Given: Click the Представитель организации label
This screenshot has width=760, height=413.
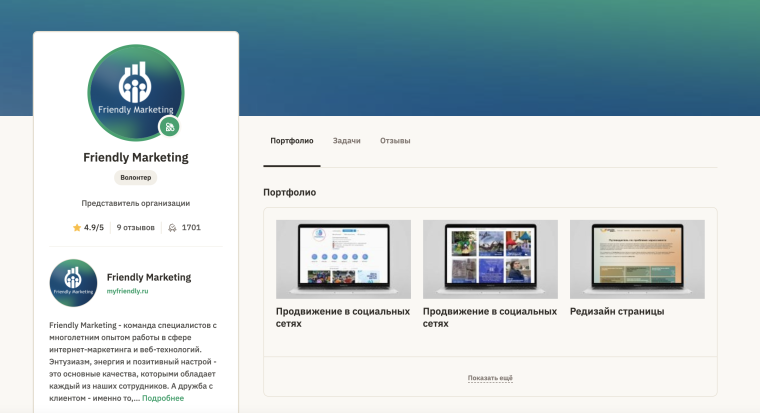Looking at the screenshot, I should coord(136,203).
